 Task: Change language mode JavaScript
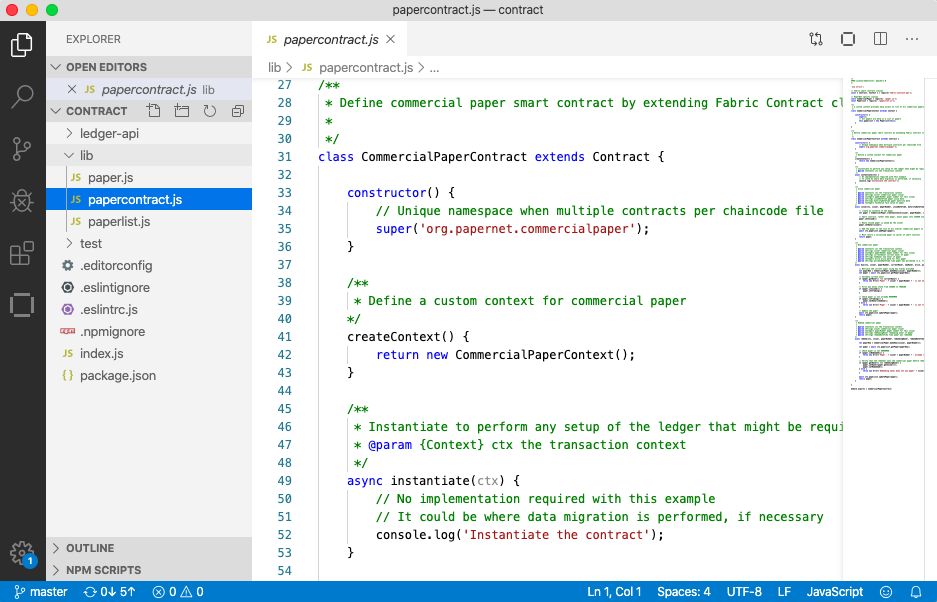834,592
